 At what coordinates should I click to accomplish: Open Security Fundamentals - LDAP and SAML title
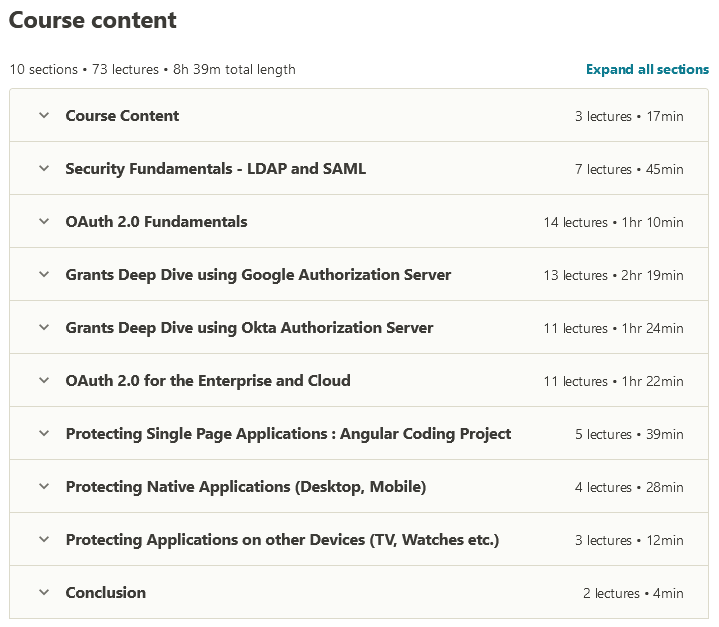point(215,169)
